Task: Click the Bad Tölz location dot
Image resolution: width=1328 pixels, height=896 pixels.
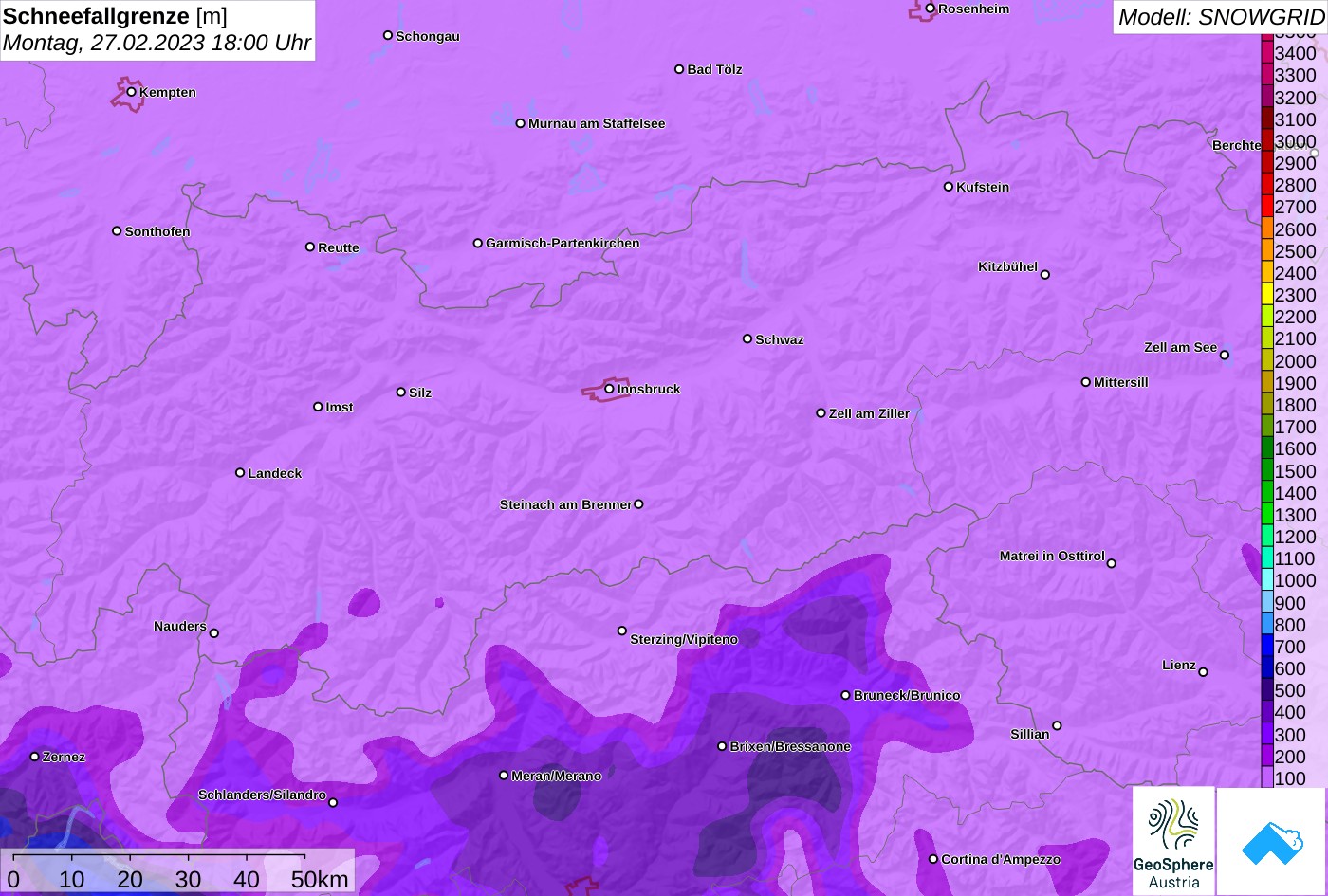Action: point(679,69)
